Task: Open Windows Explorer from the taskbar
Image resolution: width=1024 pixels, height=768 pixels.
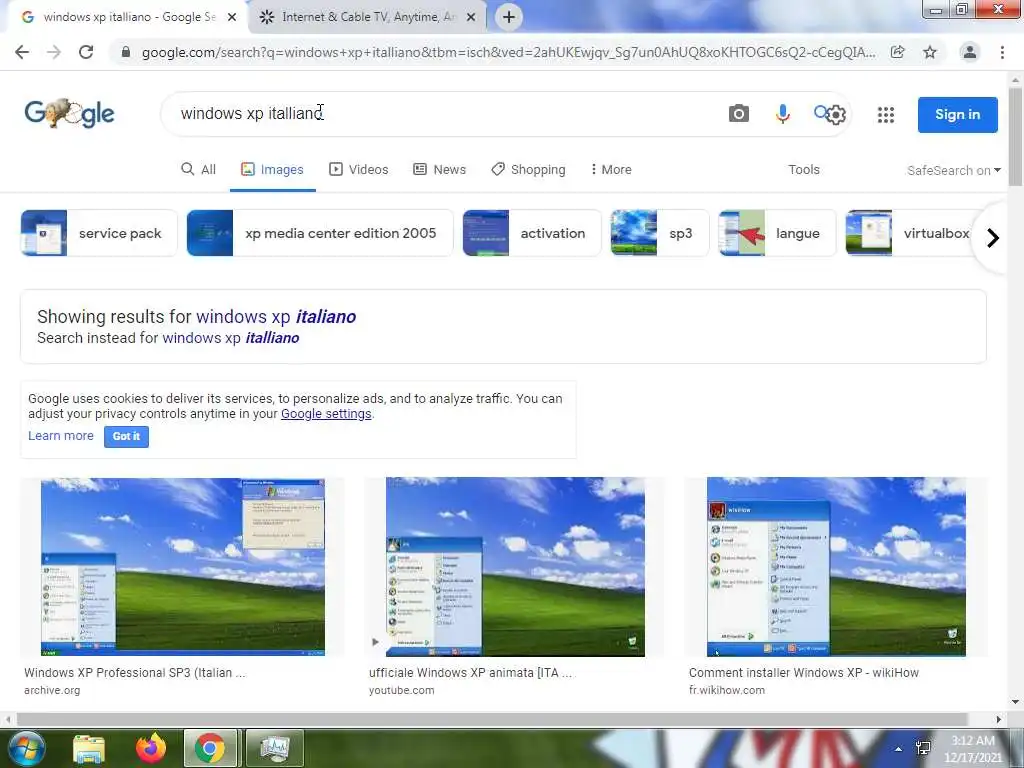Action: [x=89, y=748]
